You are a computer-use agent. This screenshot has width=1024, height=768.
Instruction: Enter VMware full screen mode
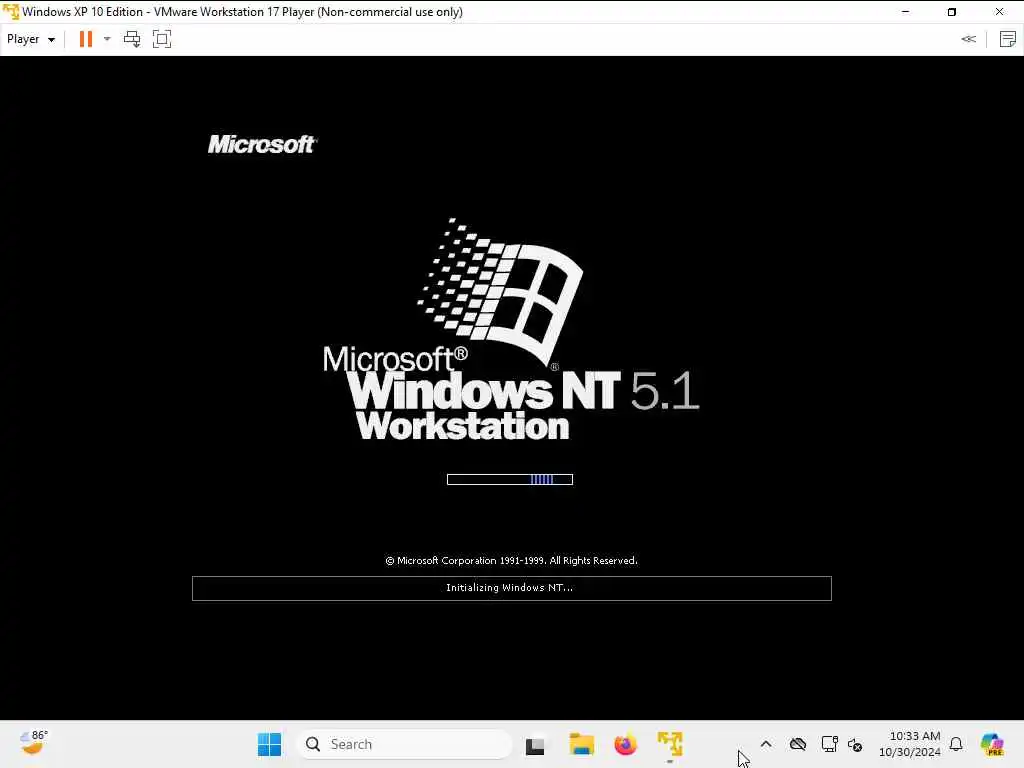(162, 39)
